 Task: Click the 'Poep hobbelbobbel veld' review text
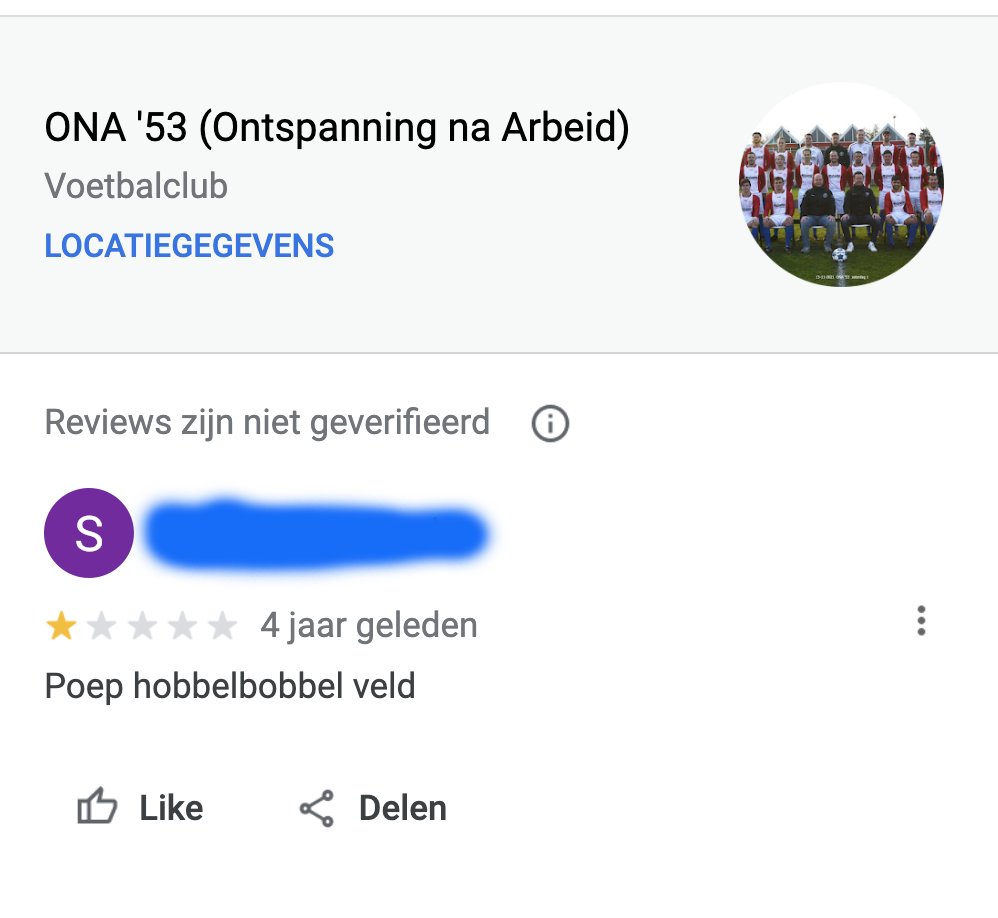pos(230,687)
